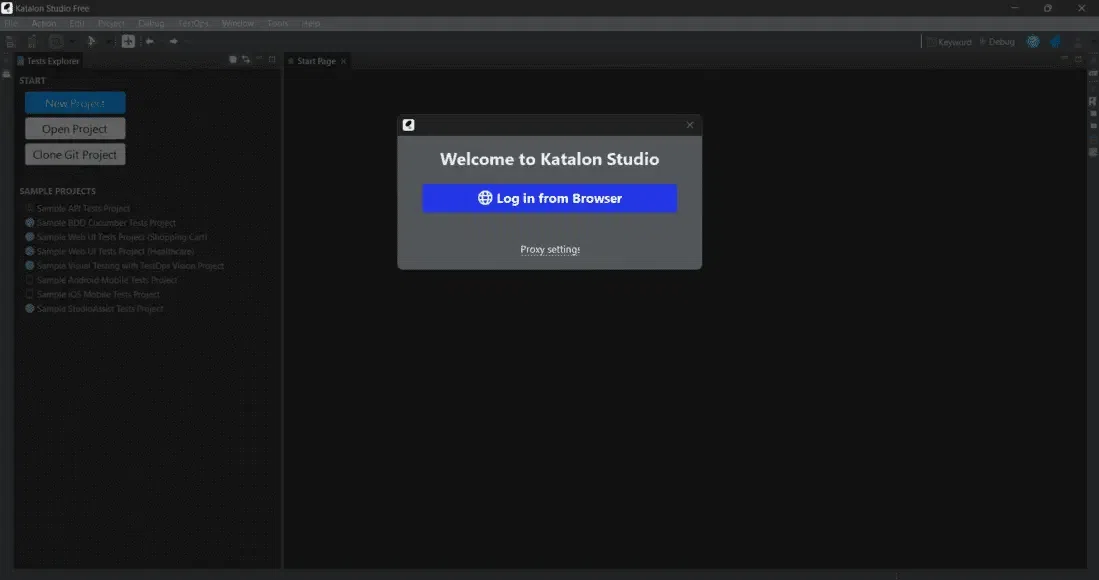Open the Edit menu
The width and height of the screenshot is (1099, 580).
77,23
